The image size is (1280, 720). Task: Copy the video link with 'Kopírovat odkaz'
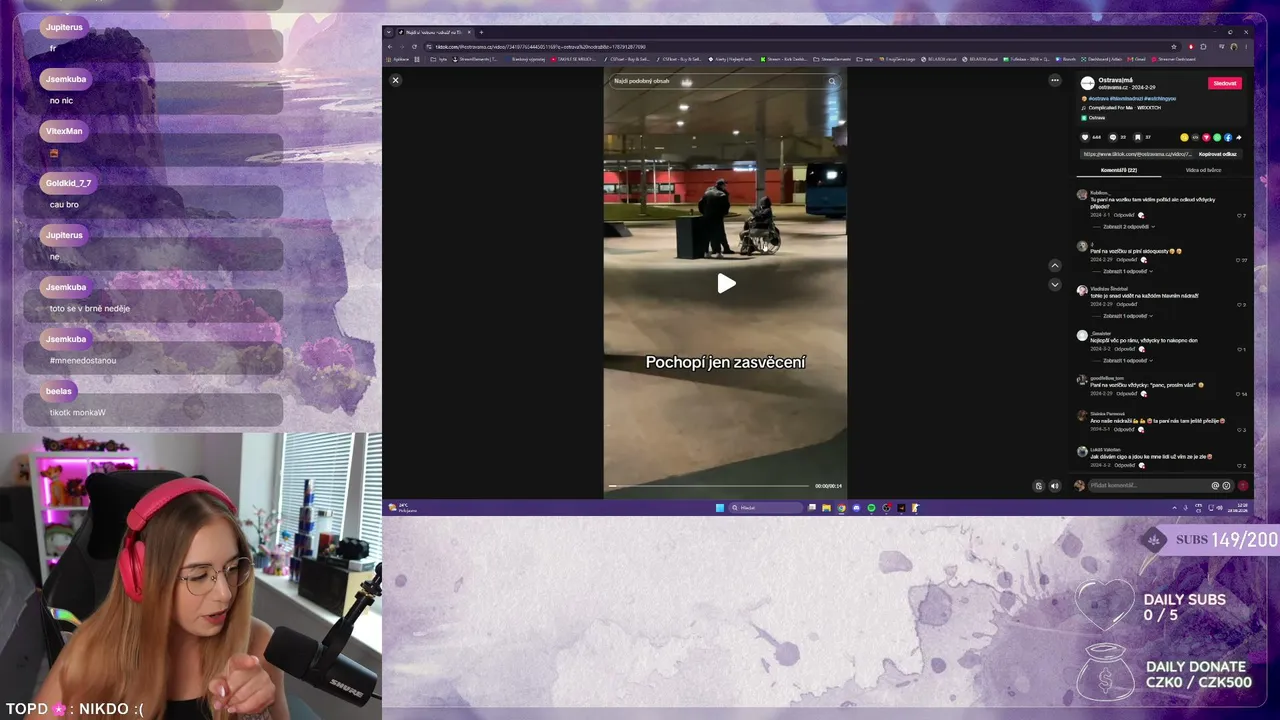(1218, 154)
